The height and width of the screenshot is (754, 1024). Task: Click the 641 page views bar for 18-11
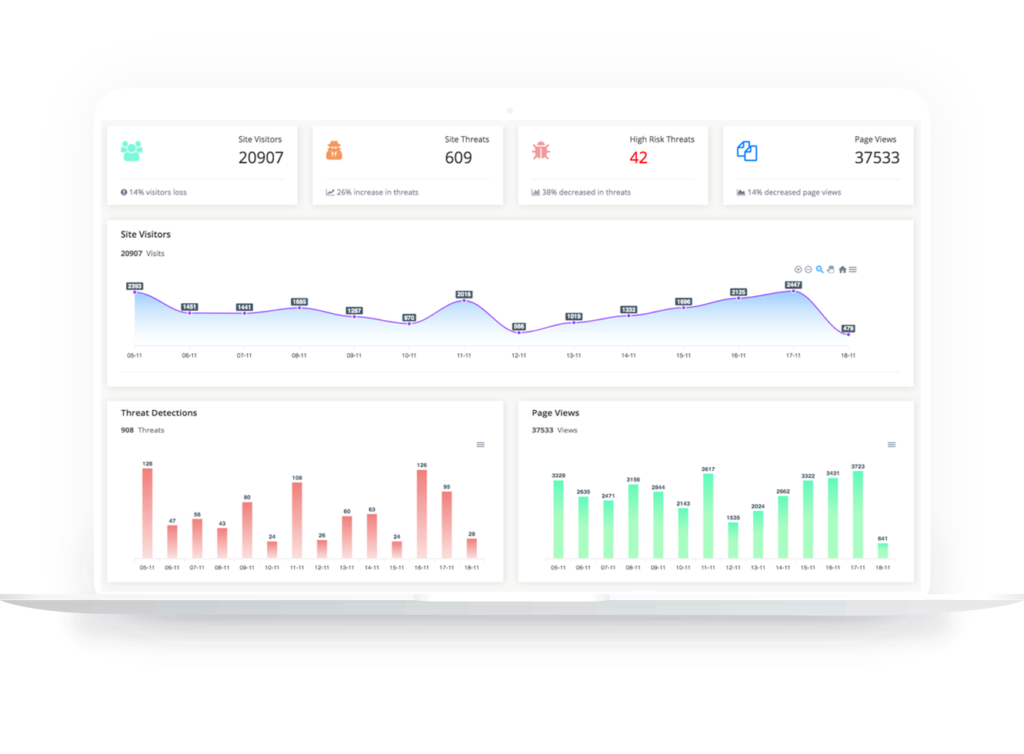tap(883, 551)
